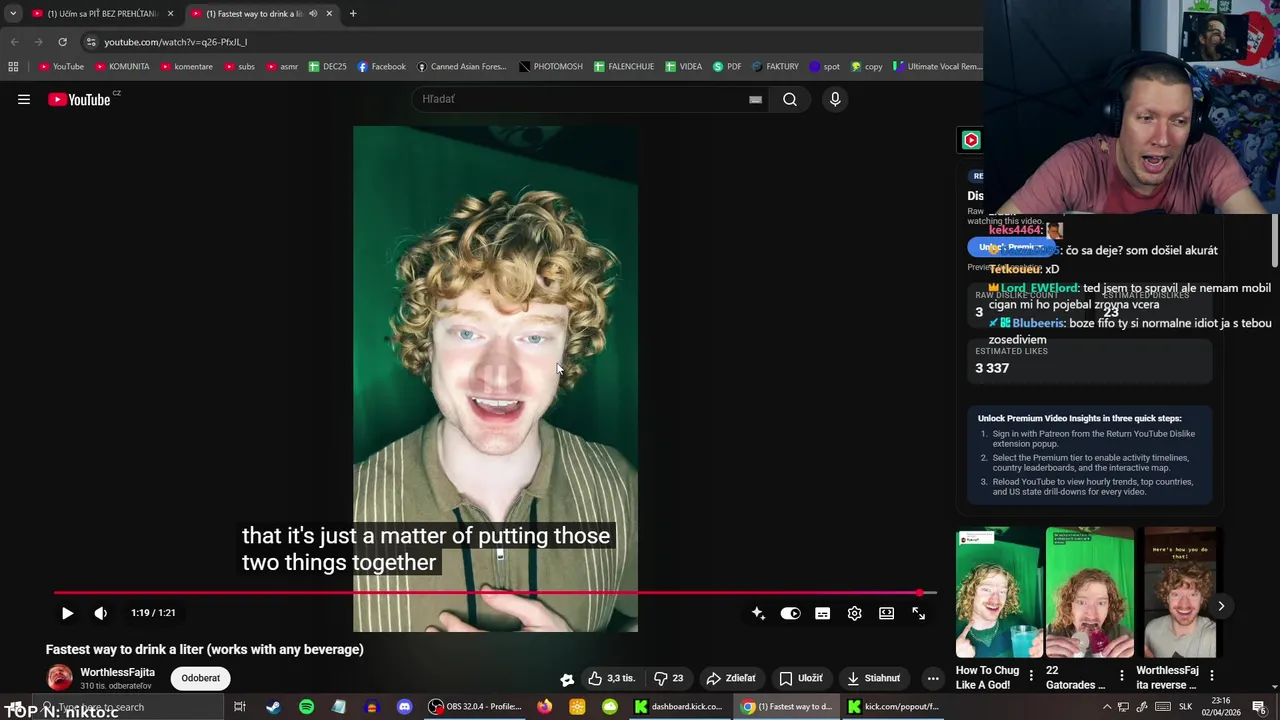The width and height of the screenshot is (1280, 720).
Task: Open Steam from the taskbar
Action: tap(273, 707)
